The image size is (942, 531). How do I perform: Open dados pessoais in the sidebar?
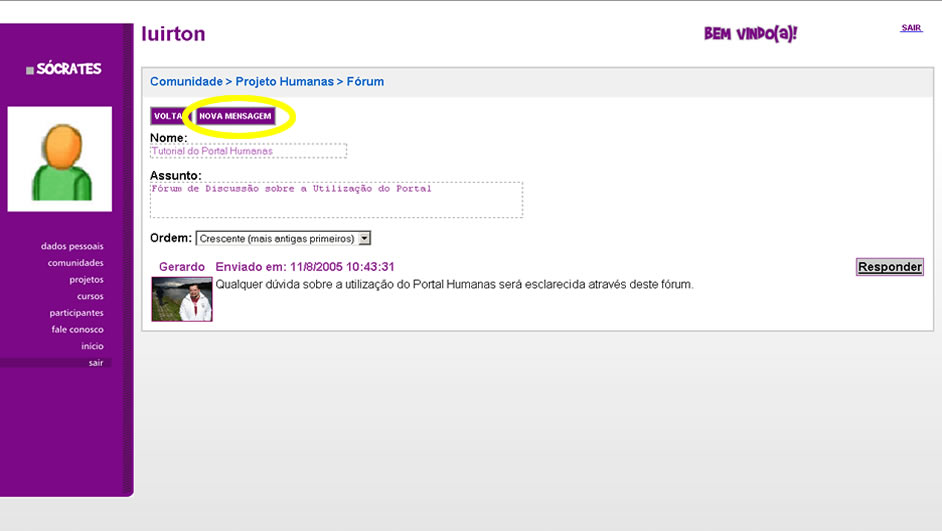(x=72, y=246)
